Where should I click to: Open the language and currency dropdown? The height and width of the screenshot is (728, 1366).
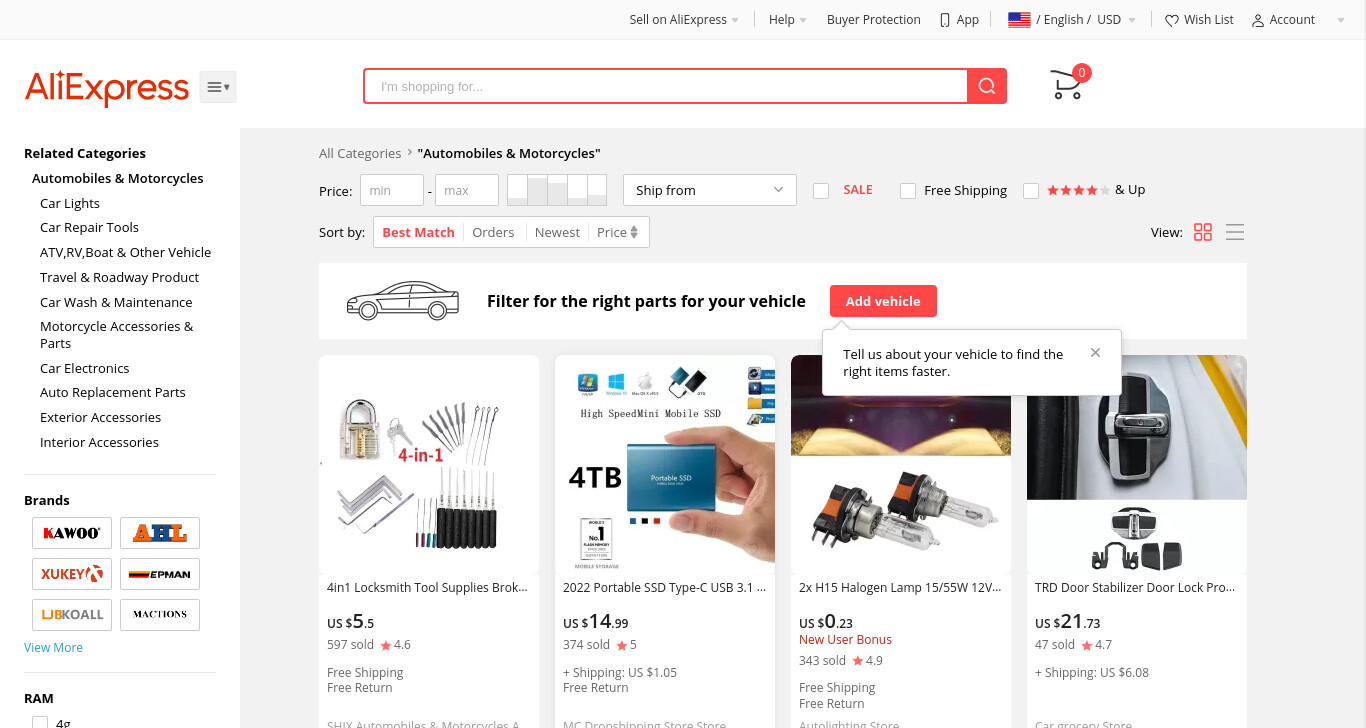(x=1072, y=20)
